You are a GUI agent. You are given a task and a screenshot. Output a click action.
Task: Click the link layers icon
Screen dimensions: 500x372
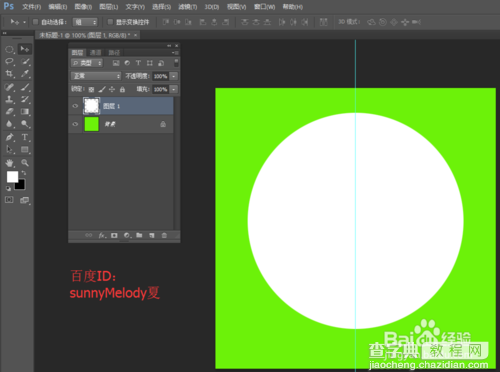point(89,235)
